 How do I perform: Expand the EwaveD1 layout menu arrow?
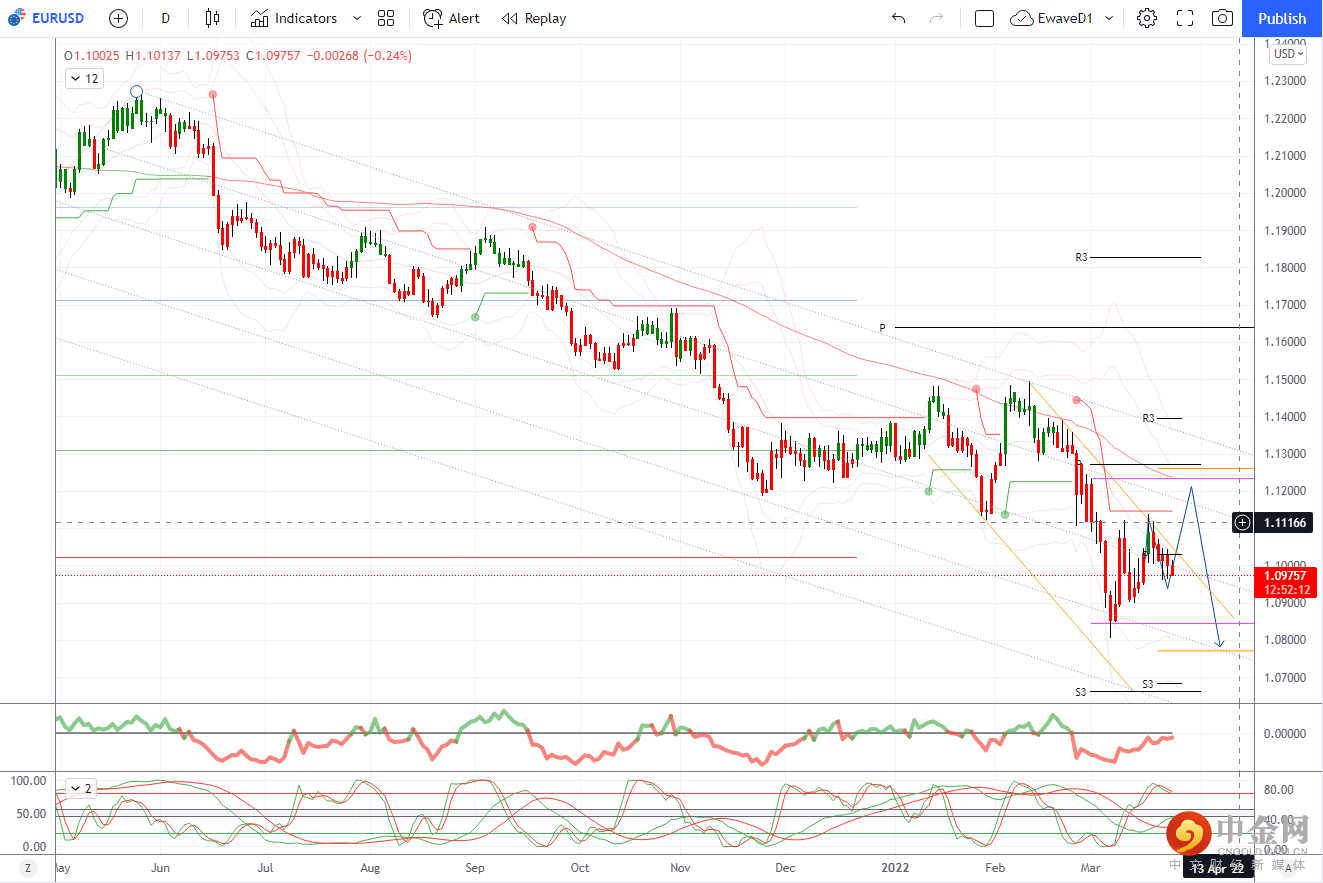(x=1109, y=18)
